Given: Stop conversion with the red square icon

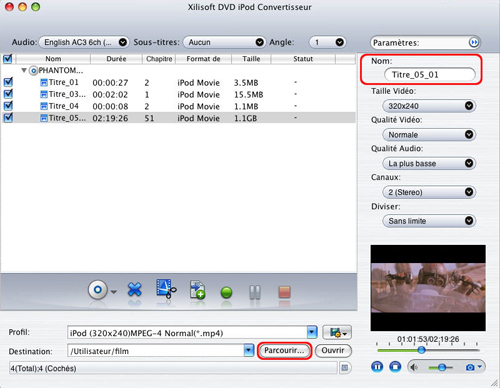Looking at the screenshot, I should [x=284, y=292].
